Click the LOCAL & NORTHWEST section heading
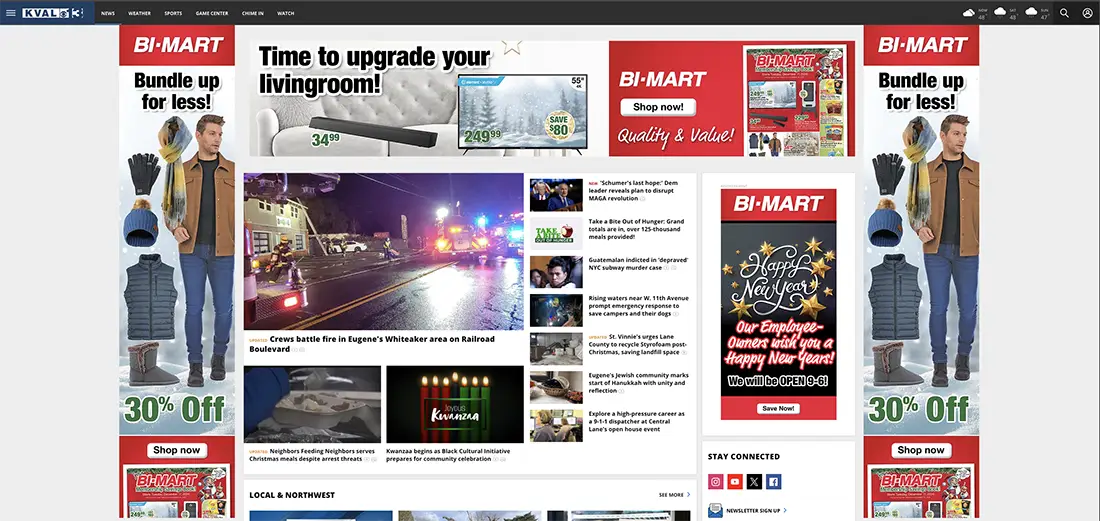 click(292, 495)
